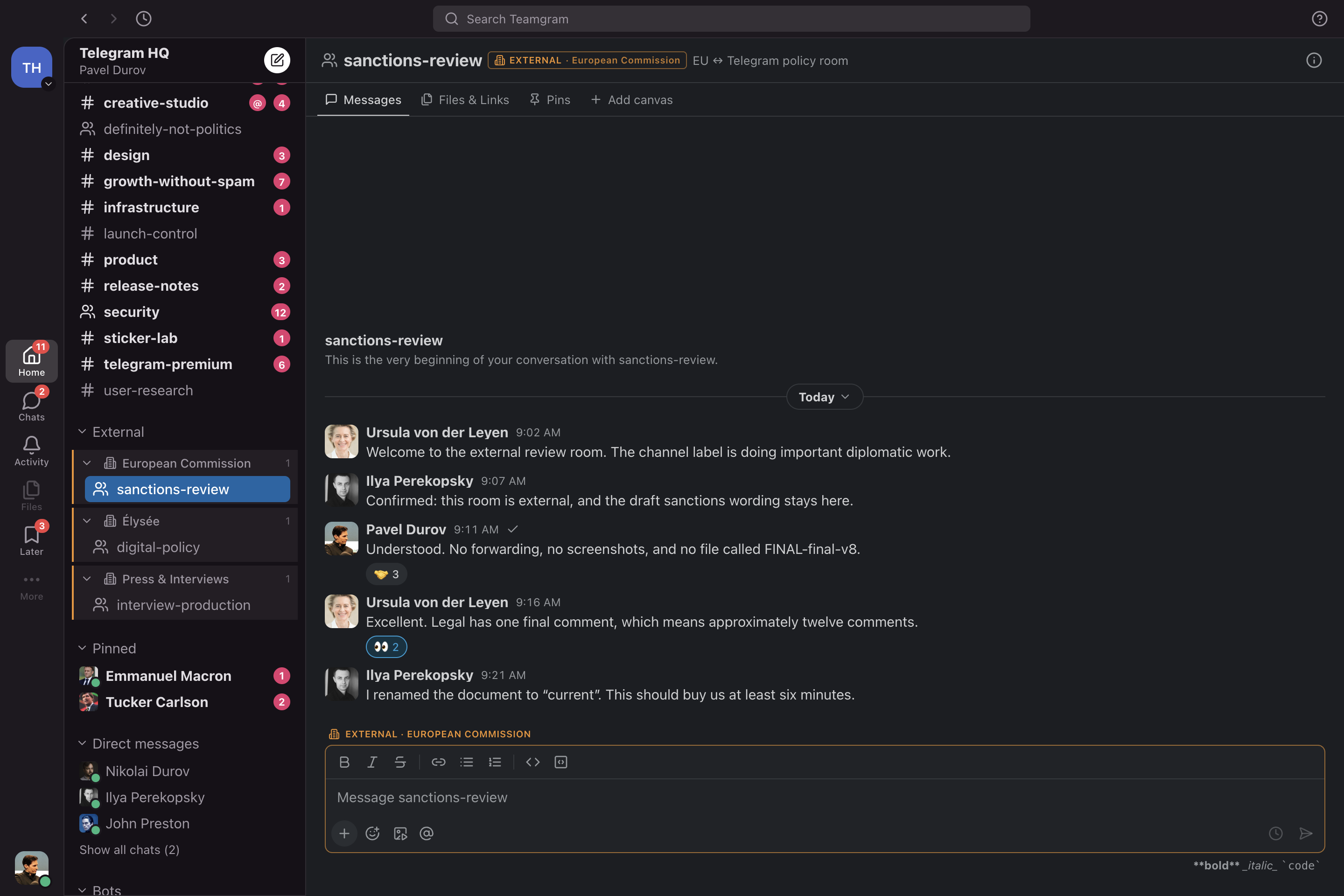Viewport: 1344px width, 896px height.
Task: Open Tucker Carlson pinned chat
Action: click(x=185, y=702)
